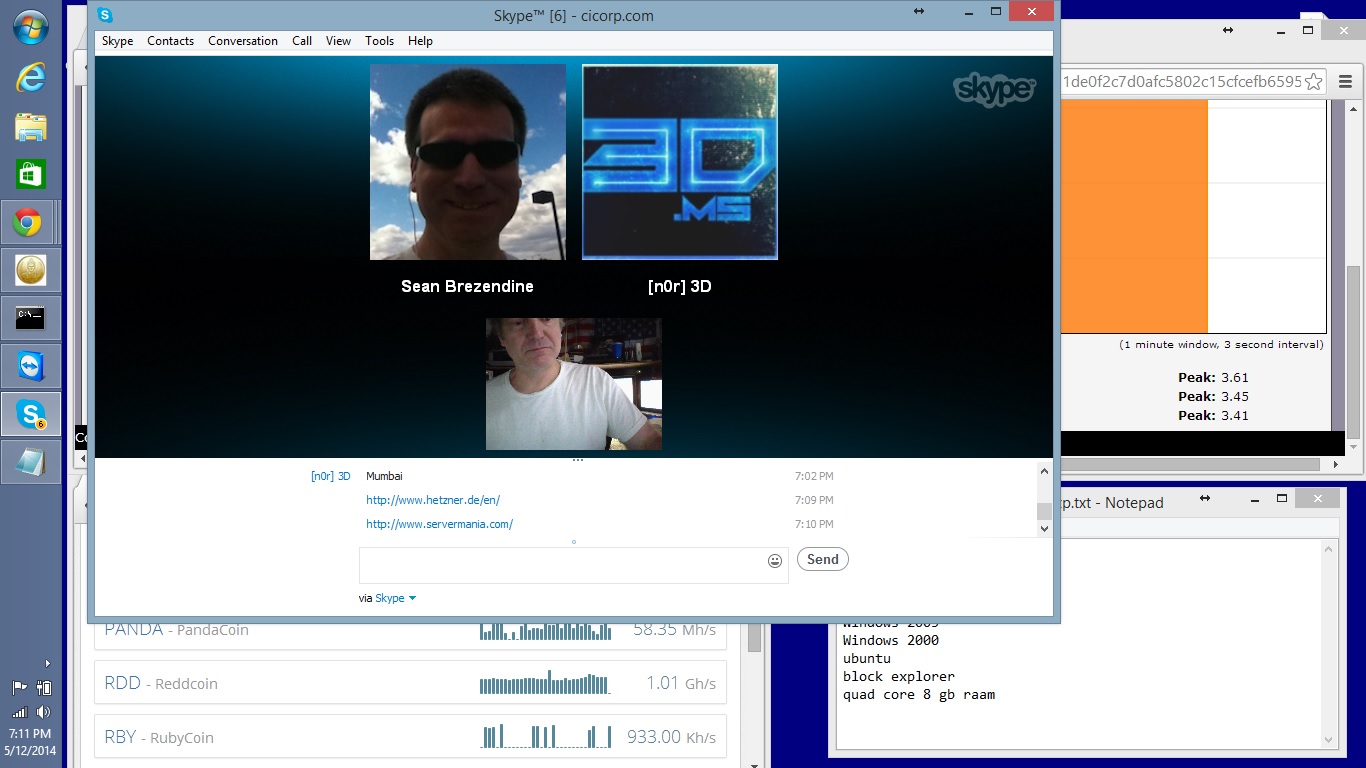1366x768 pixels.
Task: Open the hetzner.de link in chat
Action: [x=432, y=500]
